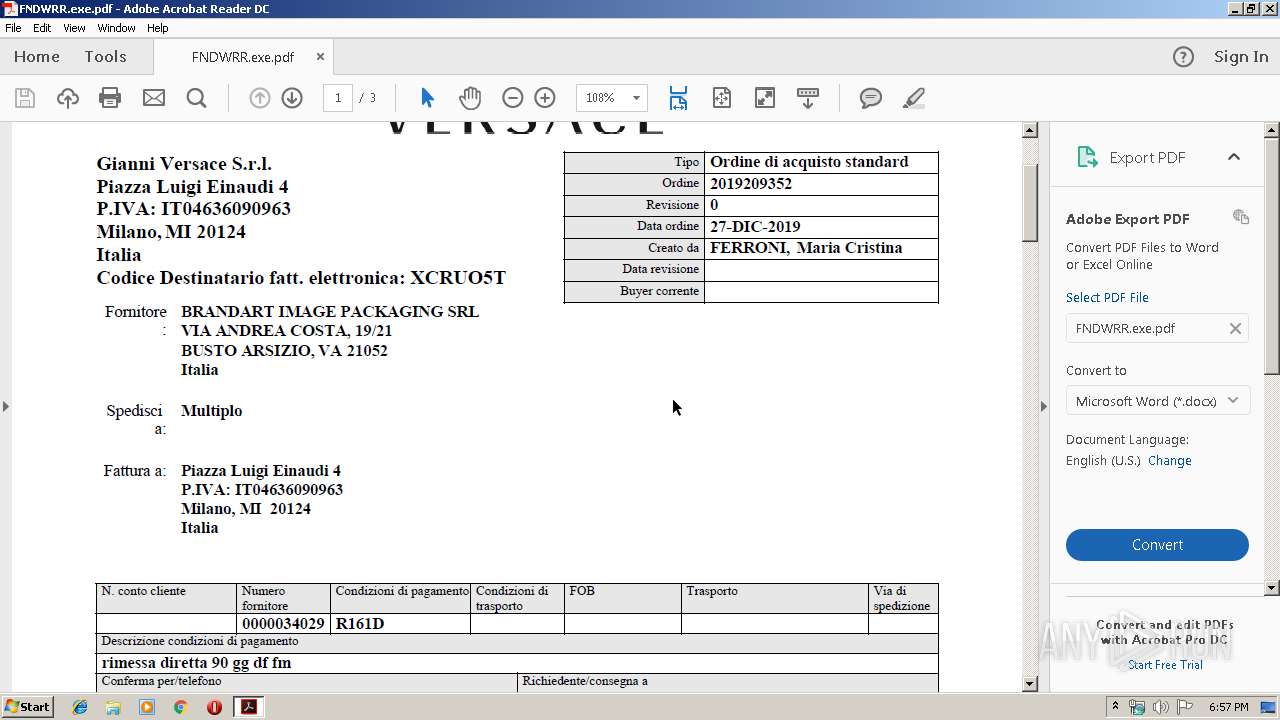The height and width of the screenshot is (720, 1280).
Task: Click Export PDF panel icon
Action: (1087, 157)
